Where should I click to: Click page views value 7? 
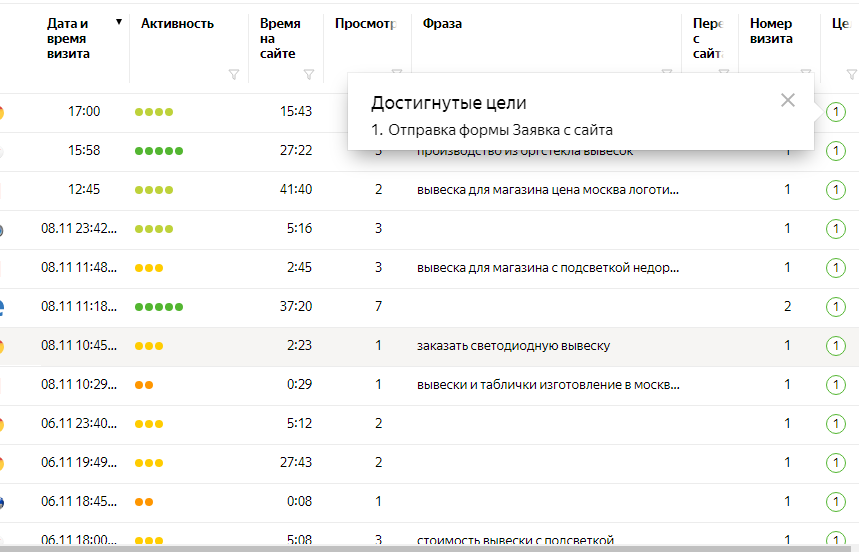(379, 306)
